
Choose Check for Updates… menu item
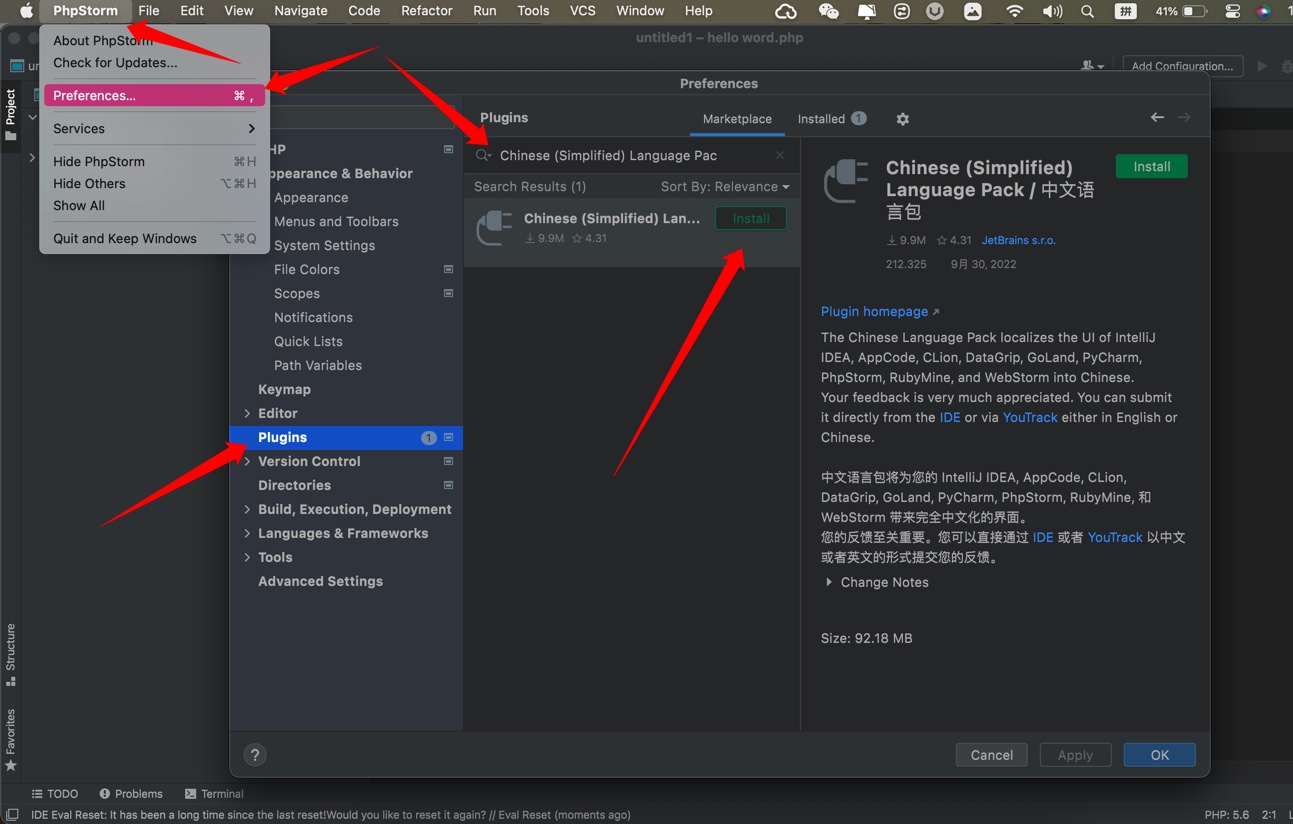154,63
